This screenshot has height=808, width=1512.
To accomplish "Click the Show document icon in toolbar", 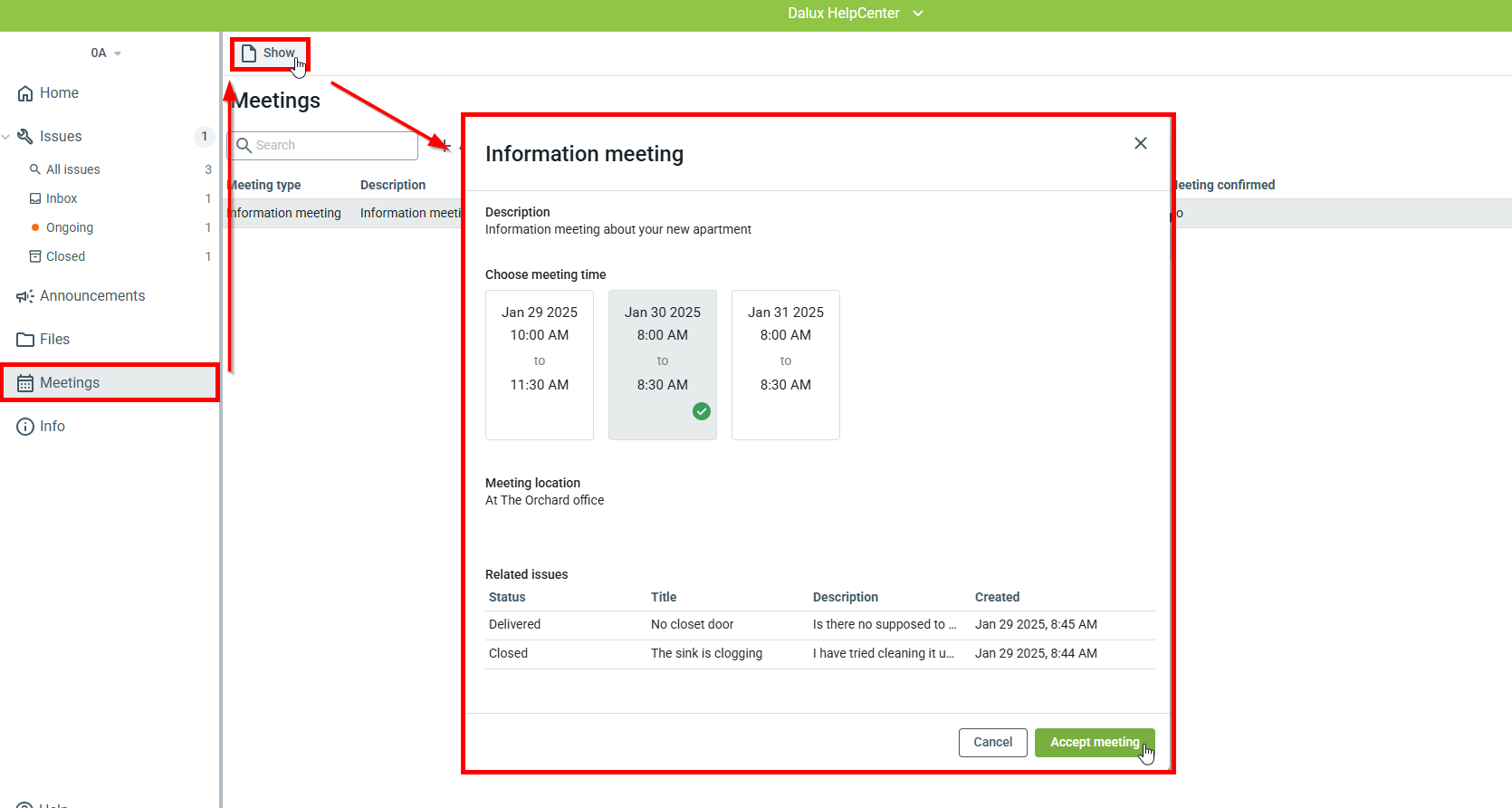I will (x=249, y=53).
